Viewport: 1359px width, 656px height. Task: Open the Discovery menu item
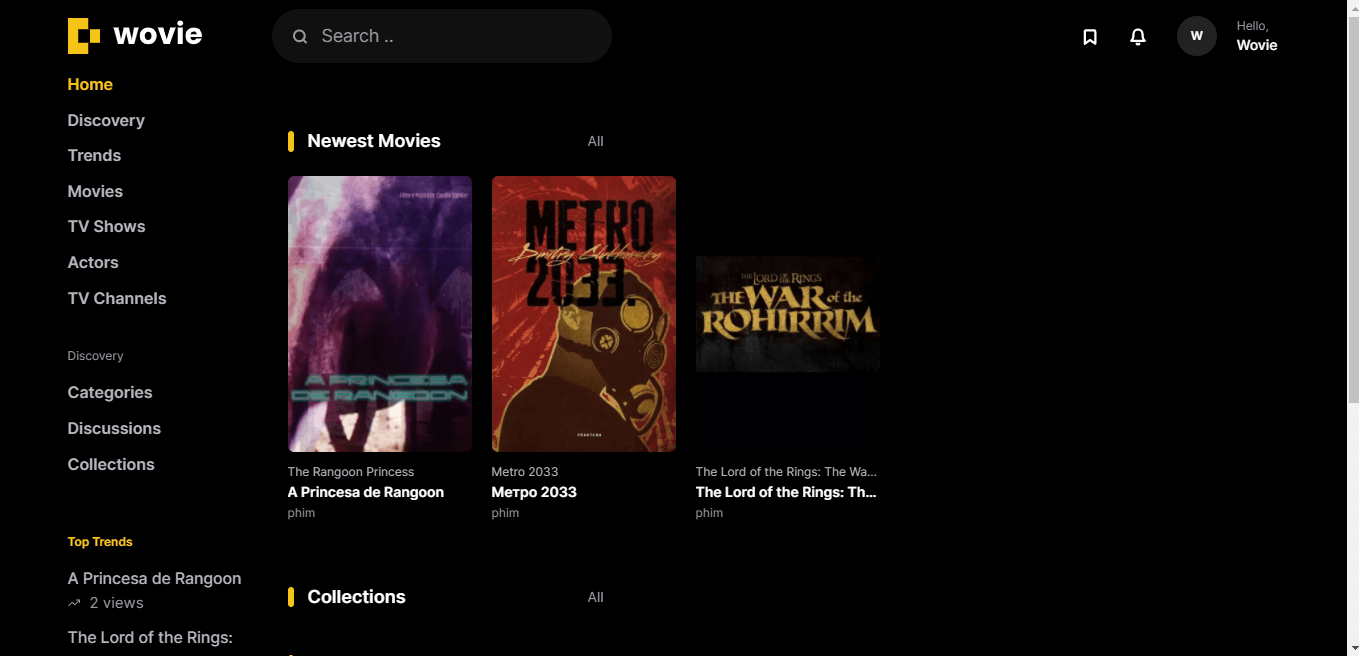coord(106,121)
